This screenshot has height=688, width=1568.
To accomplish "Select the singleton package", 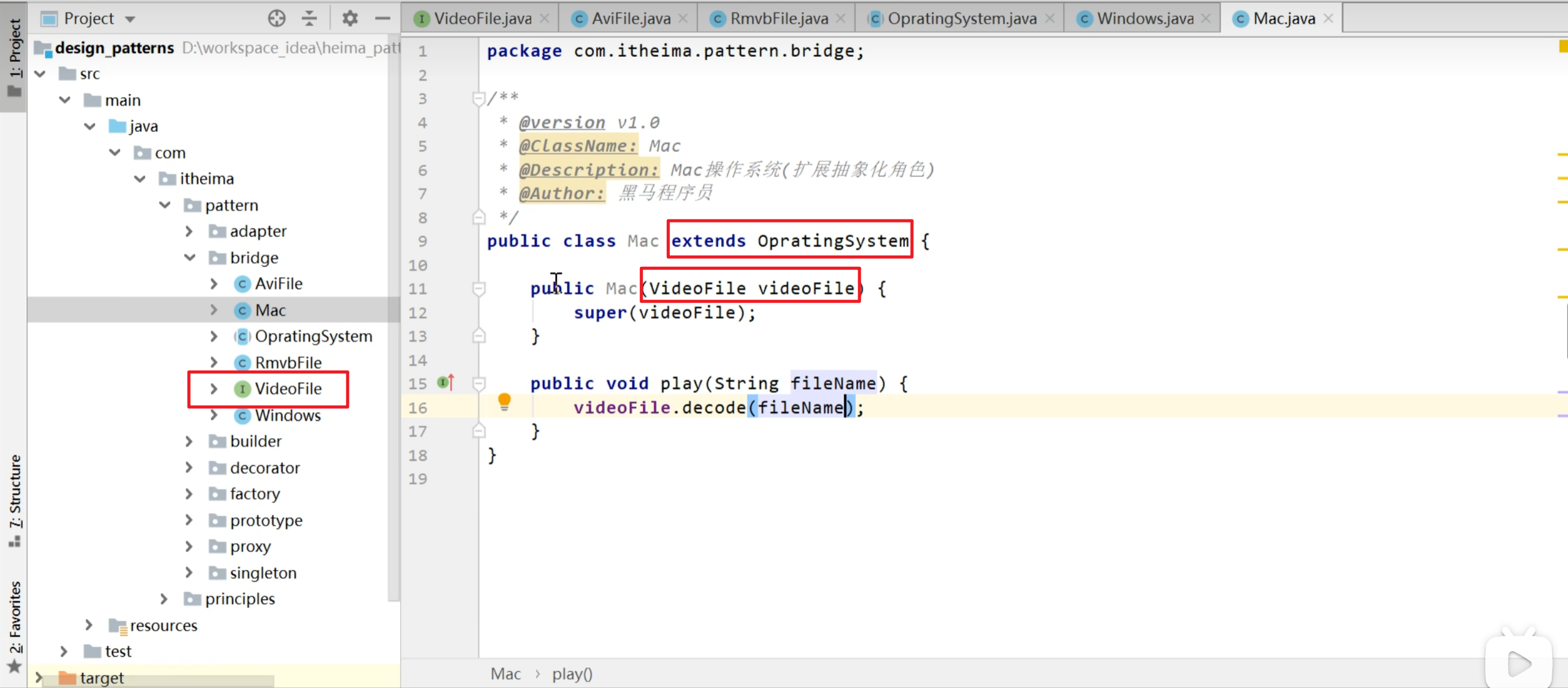I will pyautogui.click(x=263, y=572).
